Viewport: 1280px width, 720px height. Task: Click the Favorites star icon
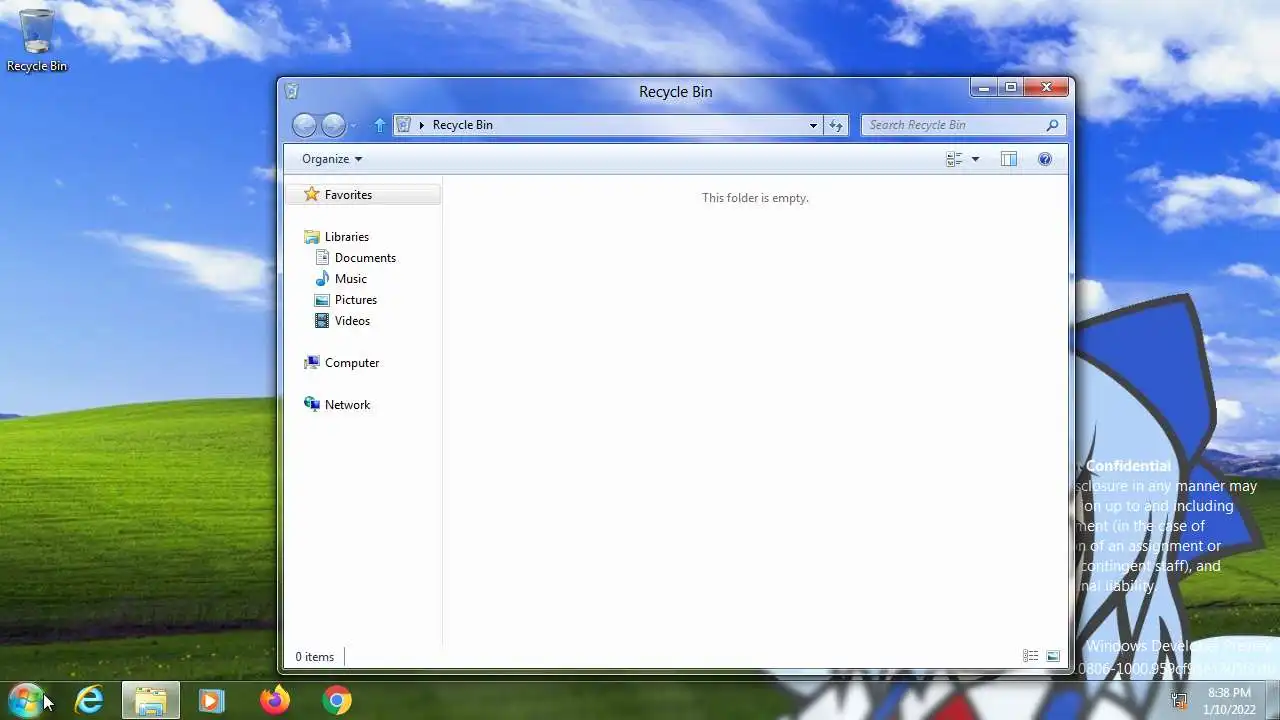312,194
